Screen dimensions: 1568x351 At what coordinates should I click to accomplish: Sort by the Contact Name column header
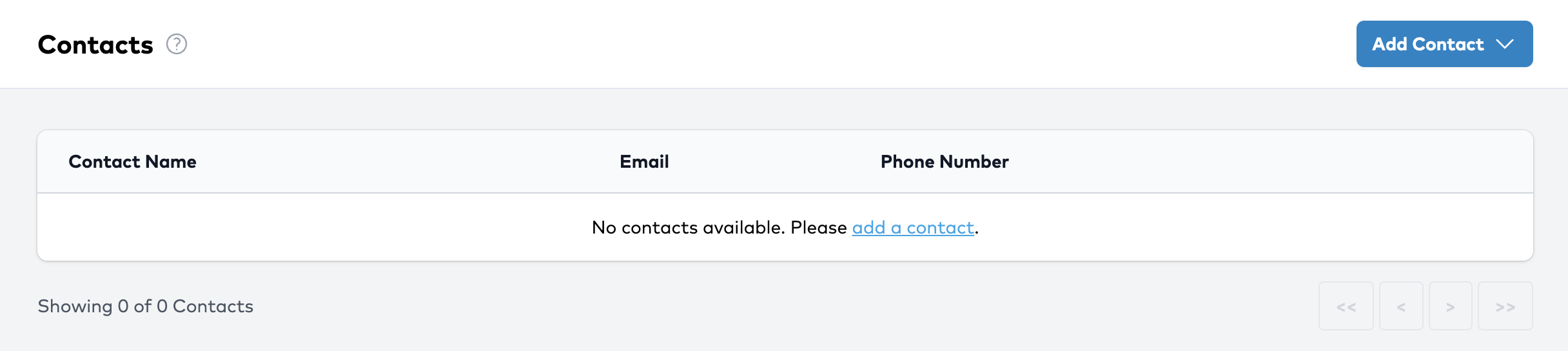[132, 162]
